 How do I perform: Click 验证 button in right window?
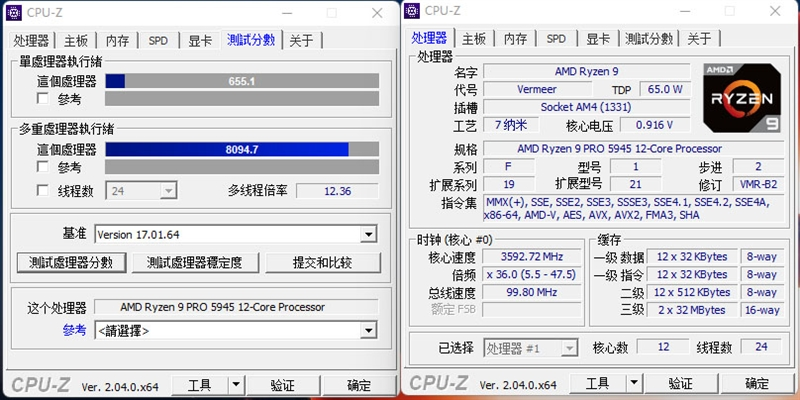coord(681,383)
